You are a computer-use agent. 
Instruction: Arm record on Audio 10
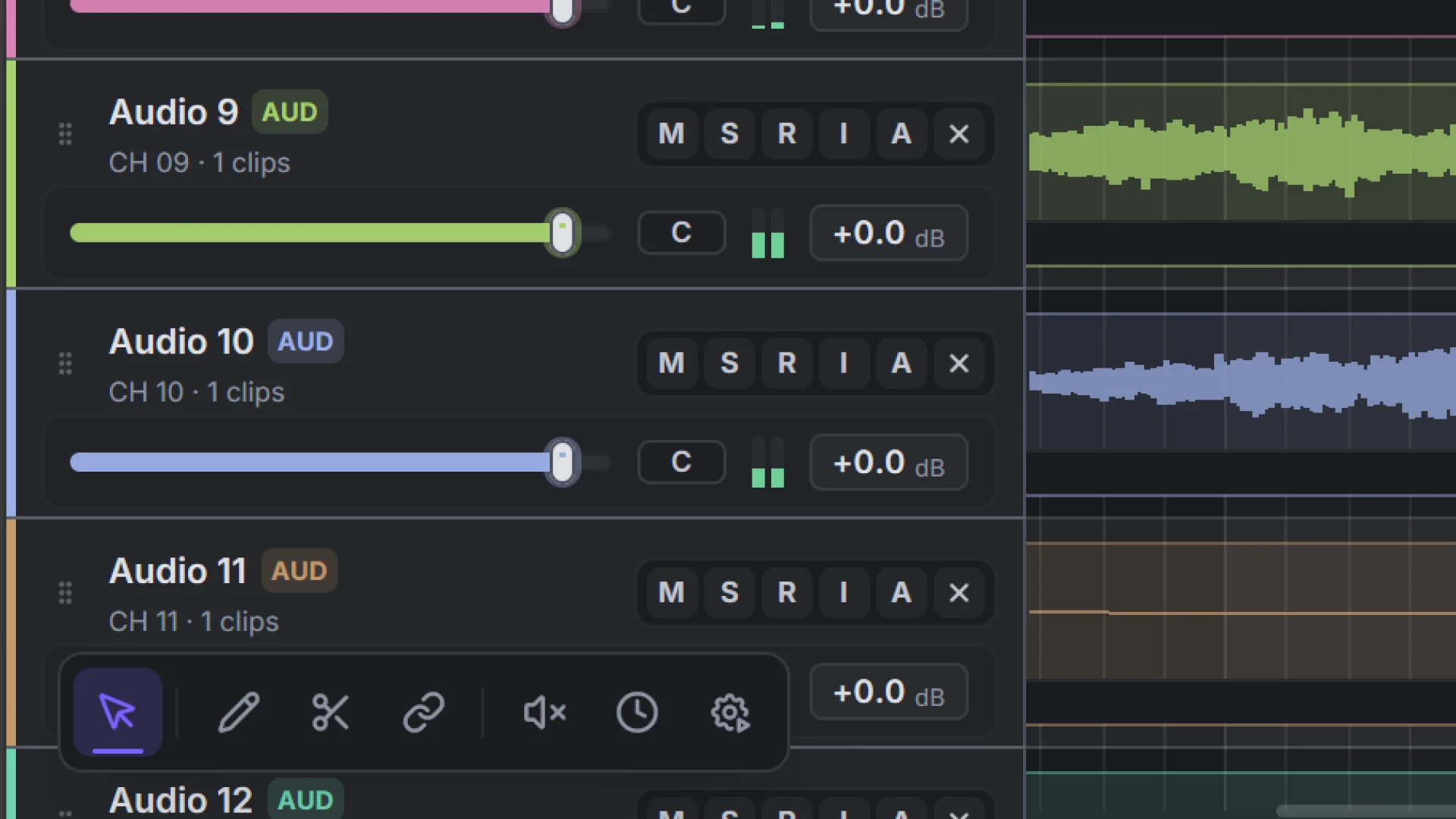[787, 363]
